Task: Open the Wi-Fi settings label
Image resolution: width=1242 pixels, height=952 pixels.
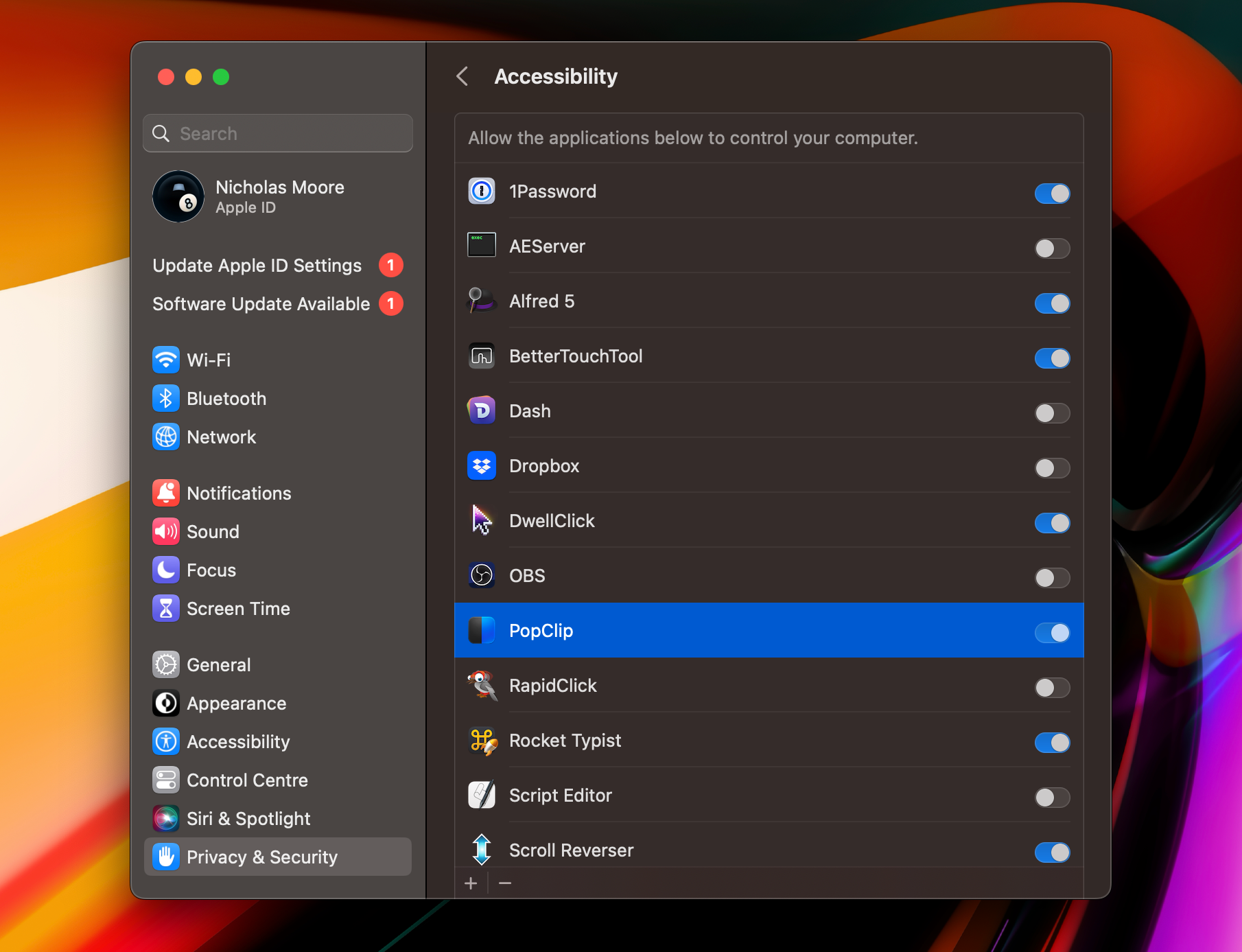Action: pyautogui.click(x=209, y=360)
